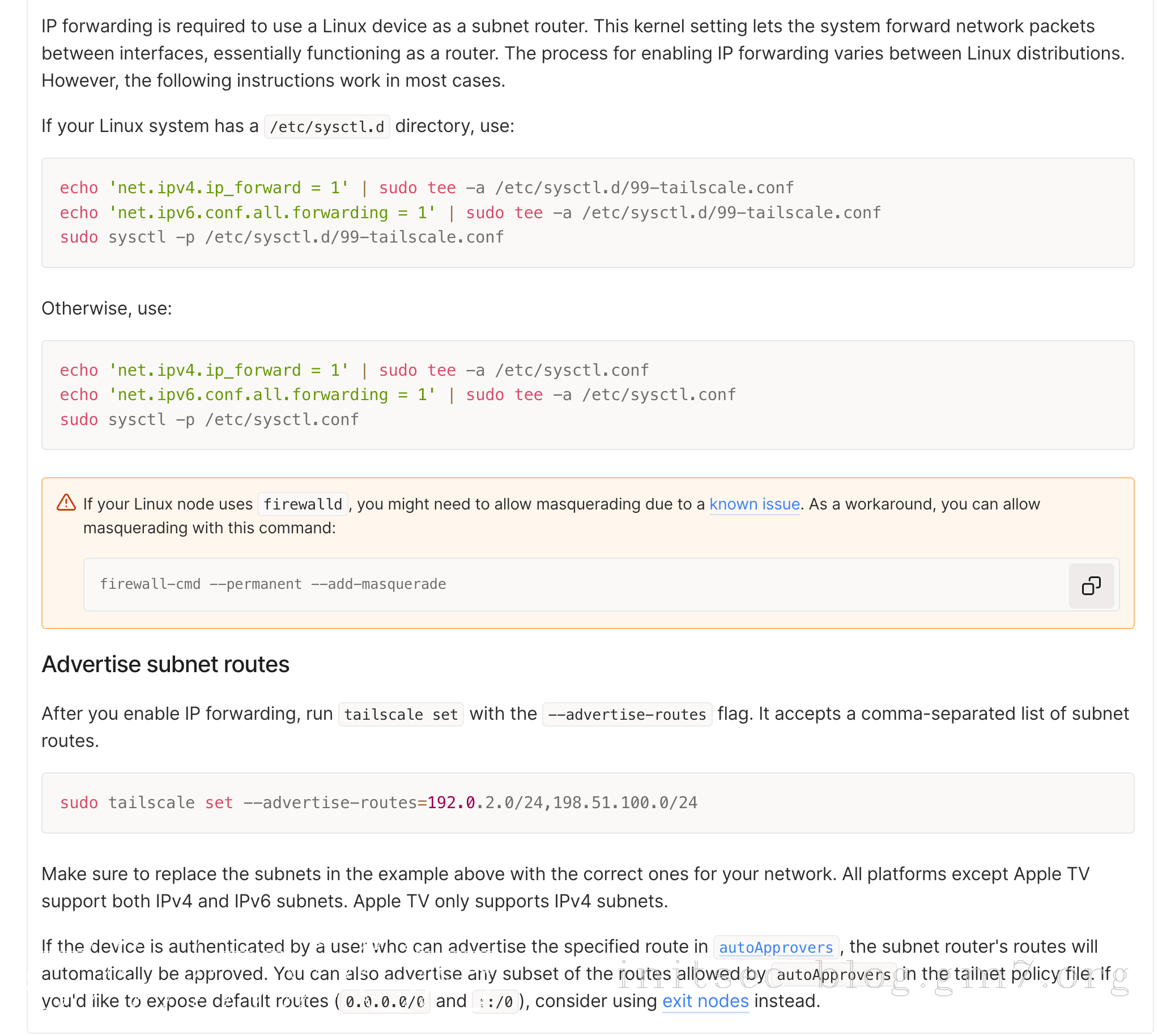1158x1036 pixels.
Task: Click the "Advertise subnet routes" heading
Action: click(x=165, y=664)
